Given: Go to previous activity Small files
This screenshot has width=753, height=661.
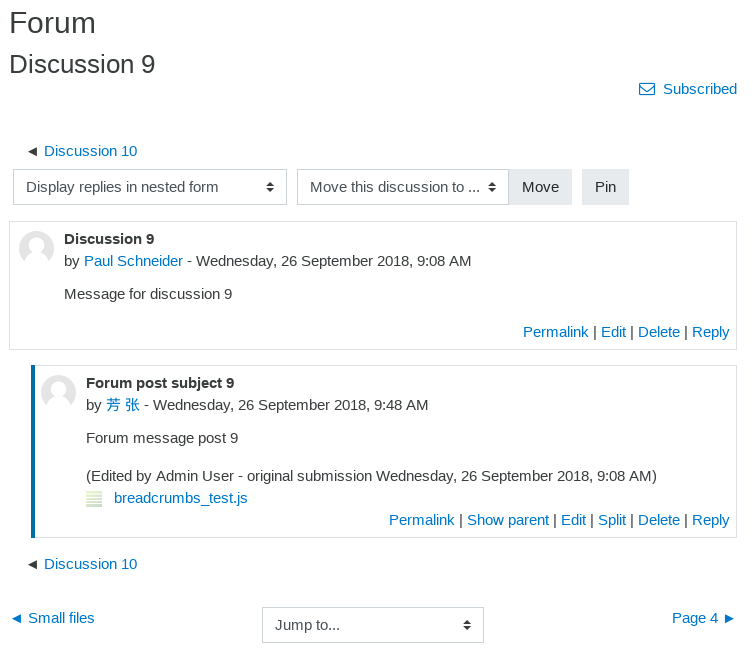Looking at the screenshot, I should click(53, 618).
